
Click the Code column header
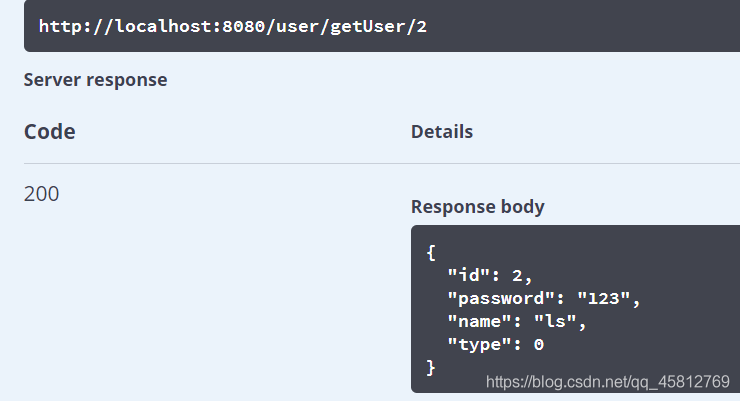click(49, 132)
